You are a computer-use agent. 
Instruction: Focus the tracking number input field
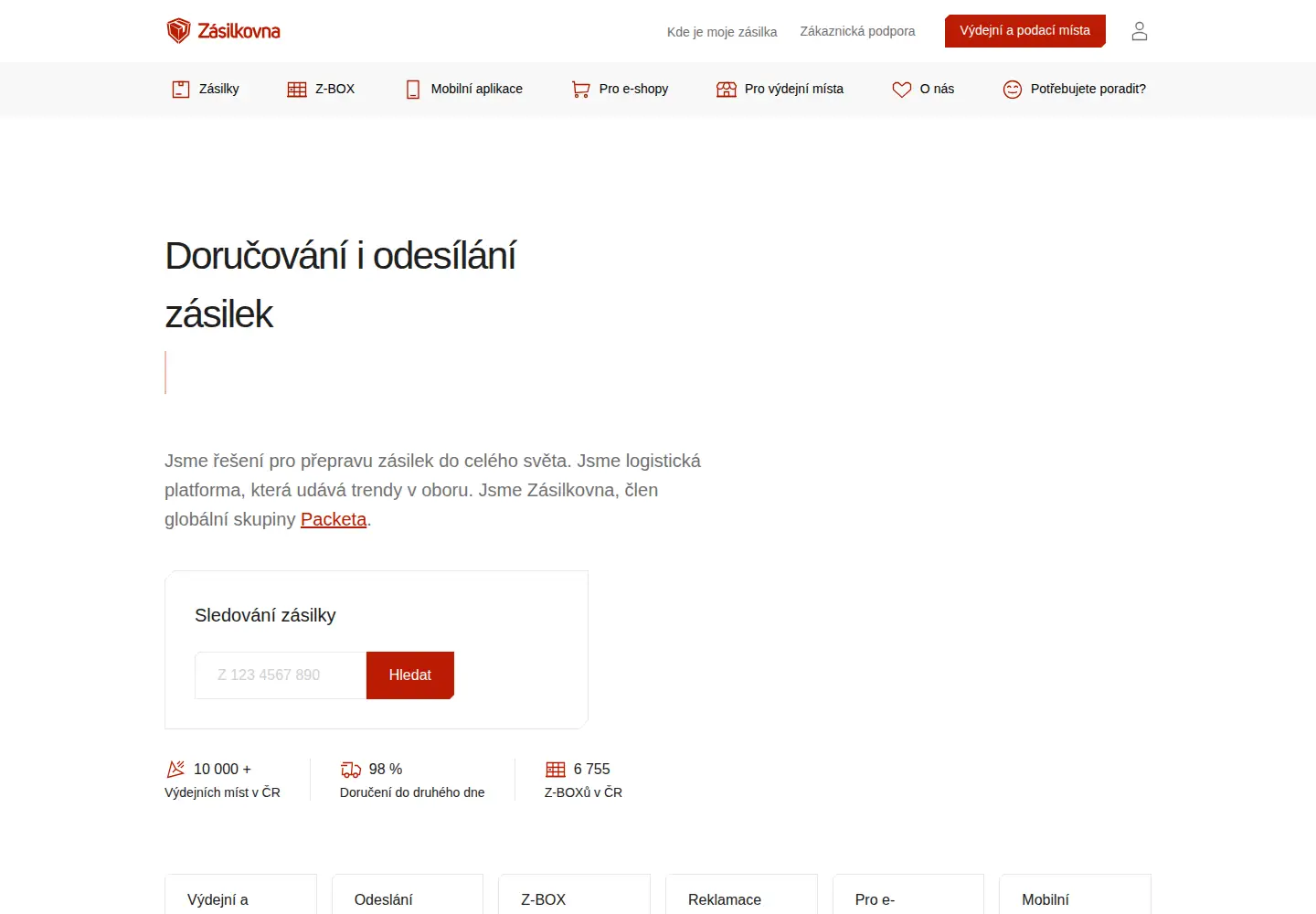coord(281,675)
